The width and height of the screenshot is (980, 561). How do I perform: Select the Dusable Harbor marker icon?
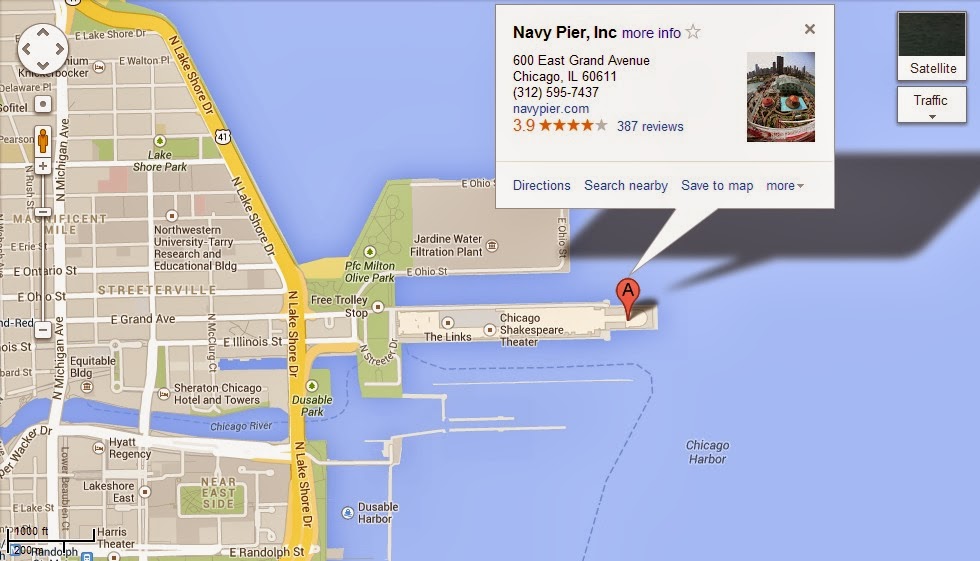coord(348,513)
